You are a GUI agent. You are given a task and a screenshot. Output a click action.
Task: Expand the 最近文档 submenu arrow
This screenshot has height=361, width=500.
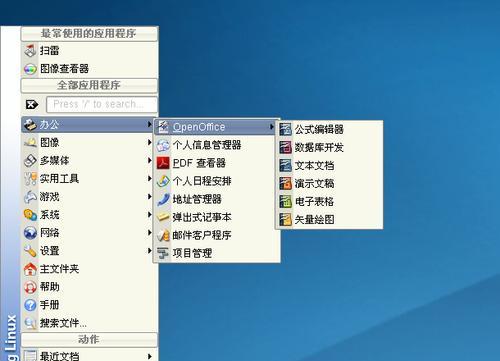click(x=149, y=356)
